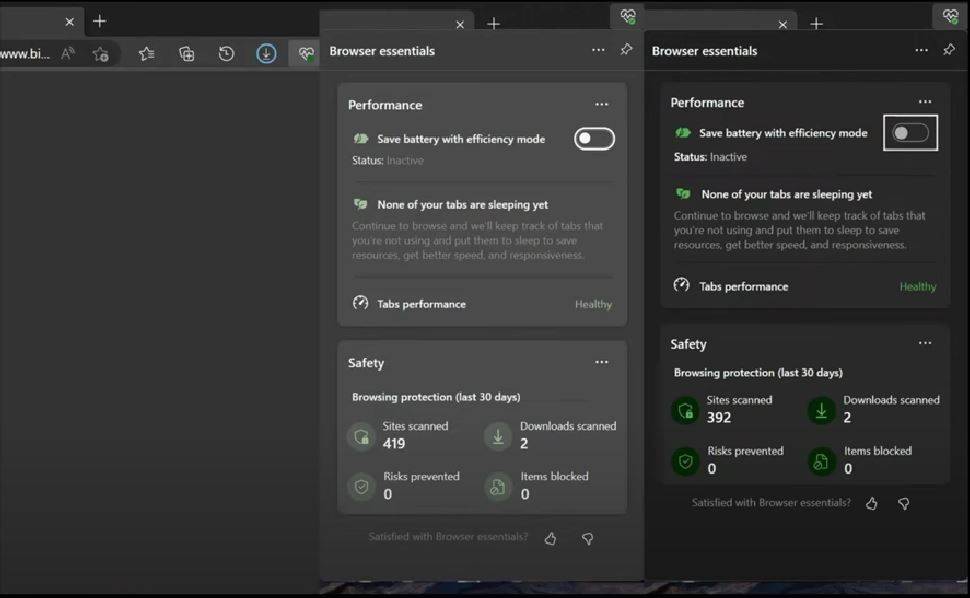This screenshot has width=970, height=598.
Task: Toggle the white-boxed efficiency mode switch in right panel
Action: coord(910,133)
